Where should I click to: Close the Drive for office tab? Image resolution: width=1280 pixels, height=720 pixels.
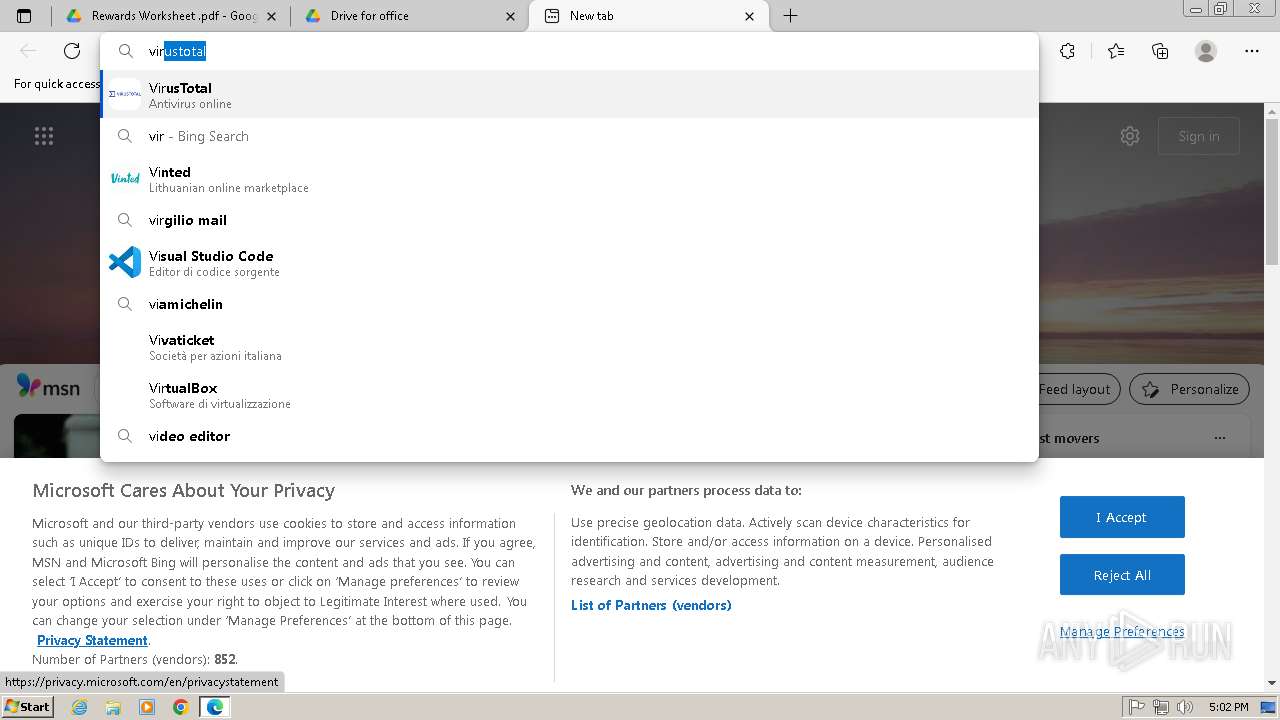pyautogui.click(x=511, y=16)
